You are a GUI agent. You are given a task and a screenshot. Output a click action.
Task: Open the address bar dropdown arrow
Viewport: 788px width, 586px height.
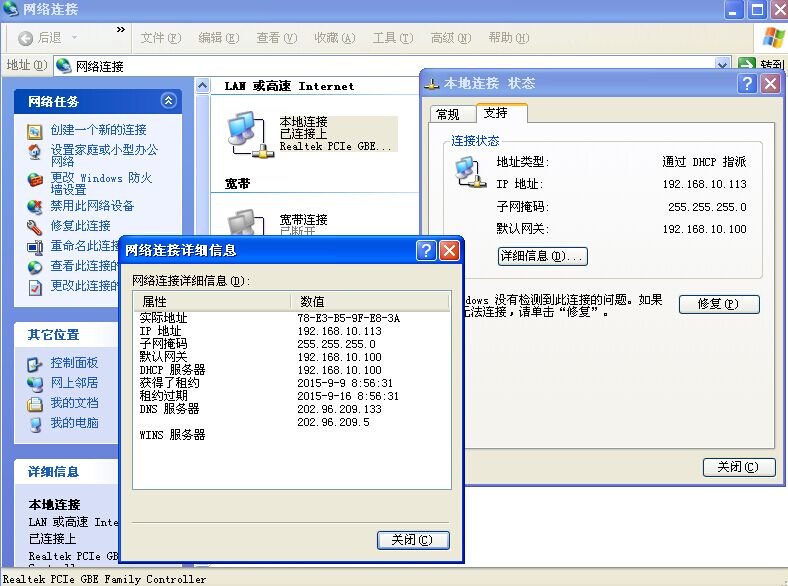coord(722,65)
